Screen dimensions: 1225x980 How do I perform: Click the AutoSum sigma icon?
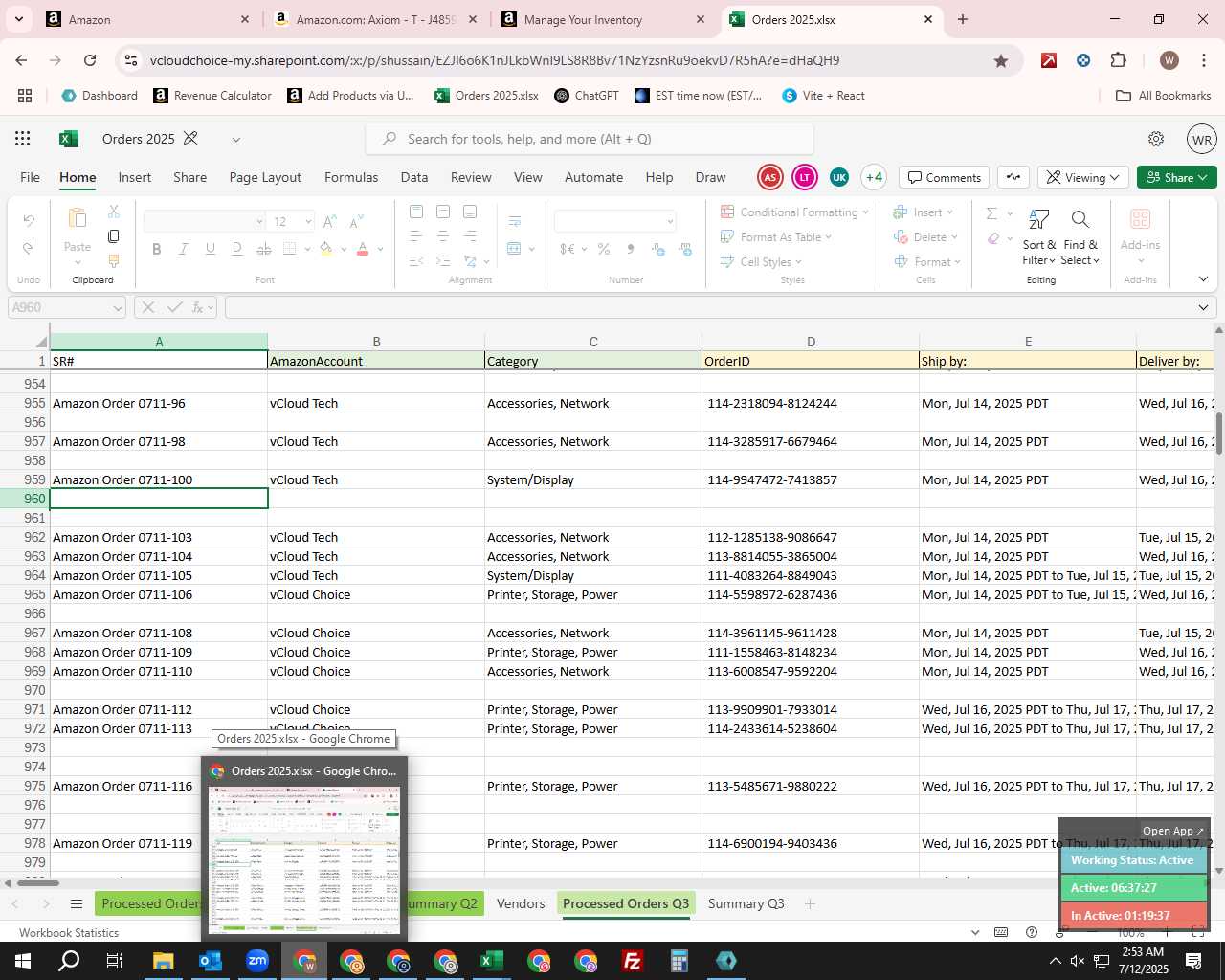[991, 212]
